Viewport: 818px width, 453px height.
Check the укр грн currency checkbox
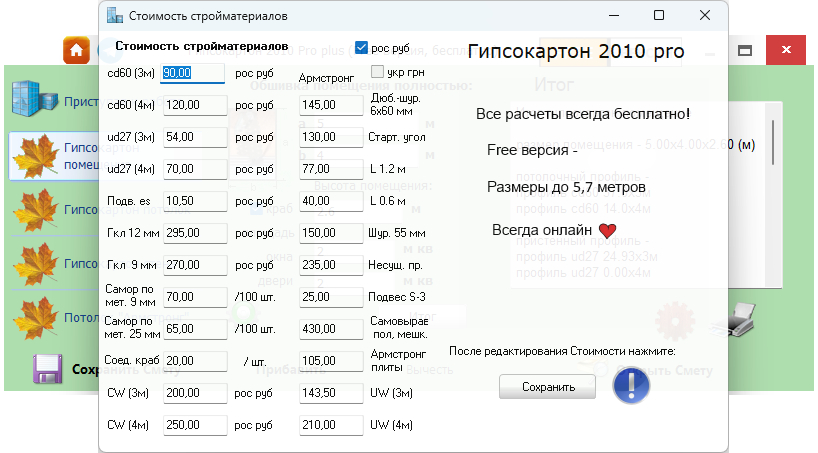coord(377,71)
